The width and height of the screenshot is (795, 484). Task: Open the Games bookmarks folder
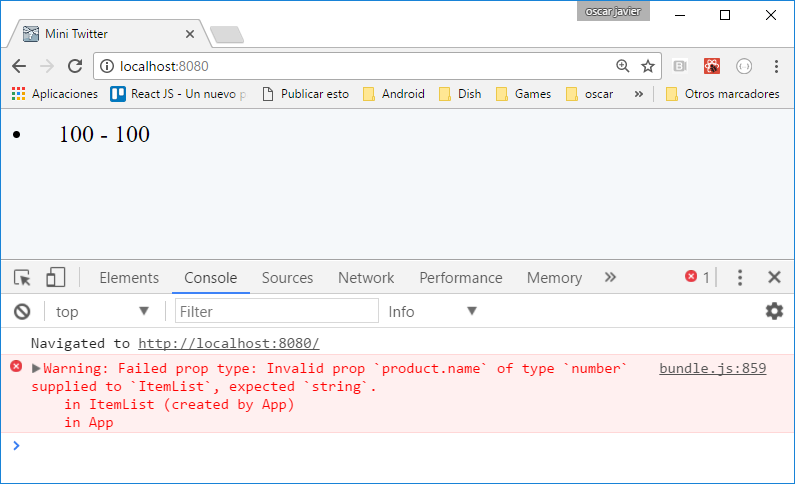tap(523, 94)
